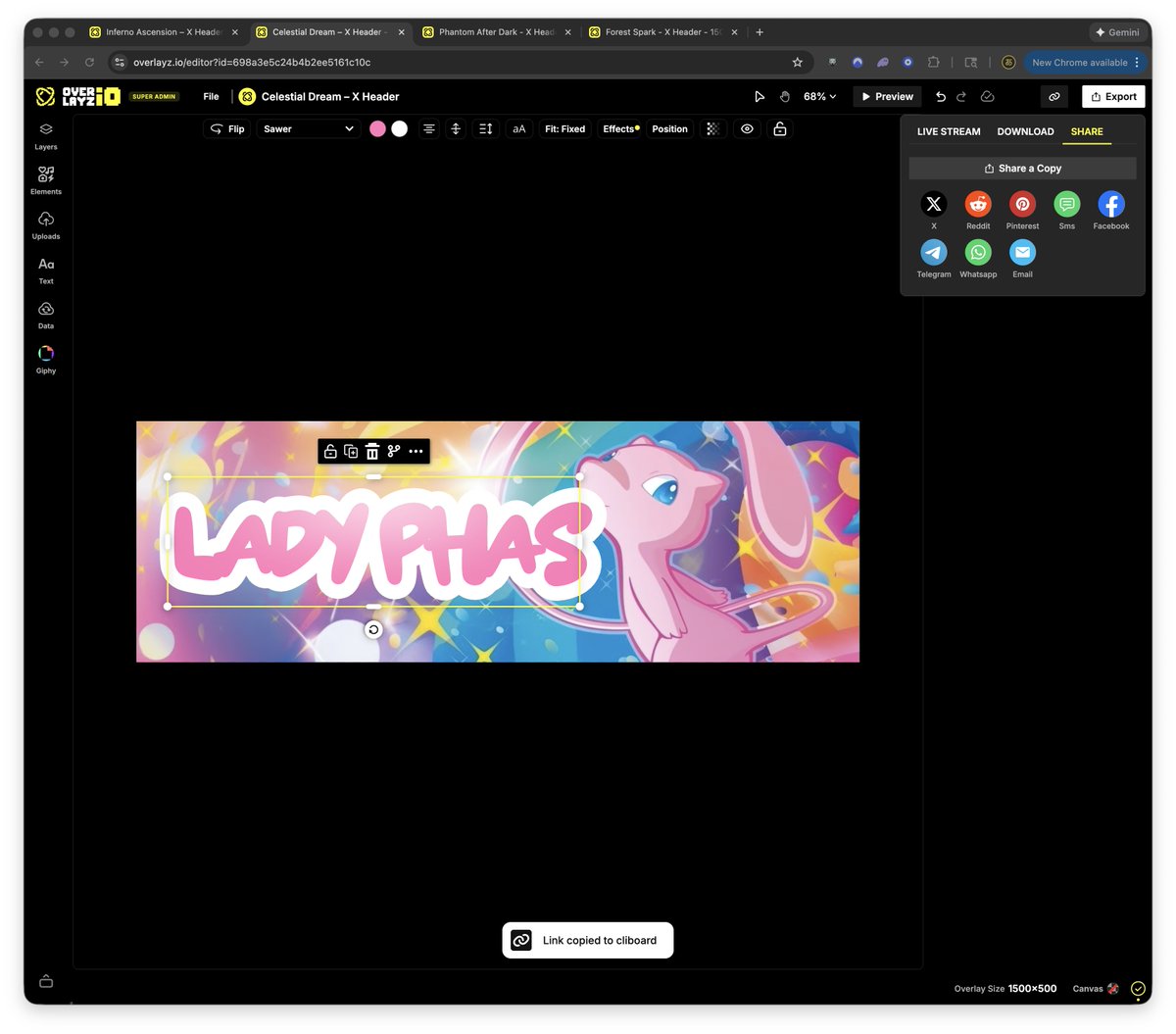Open the Data panel

click(46, 316)
